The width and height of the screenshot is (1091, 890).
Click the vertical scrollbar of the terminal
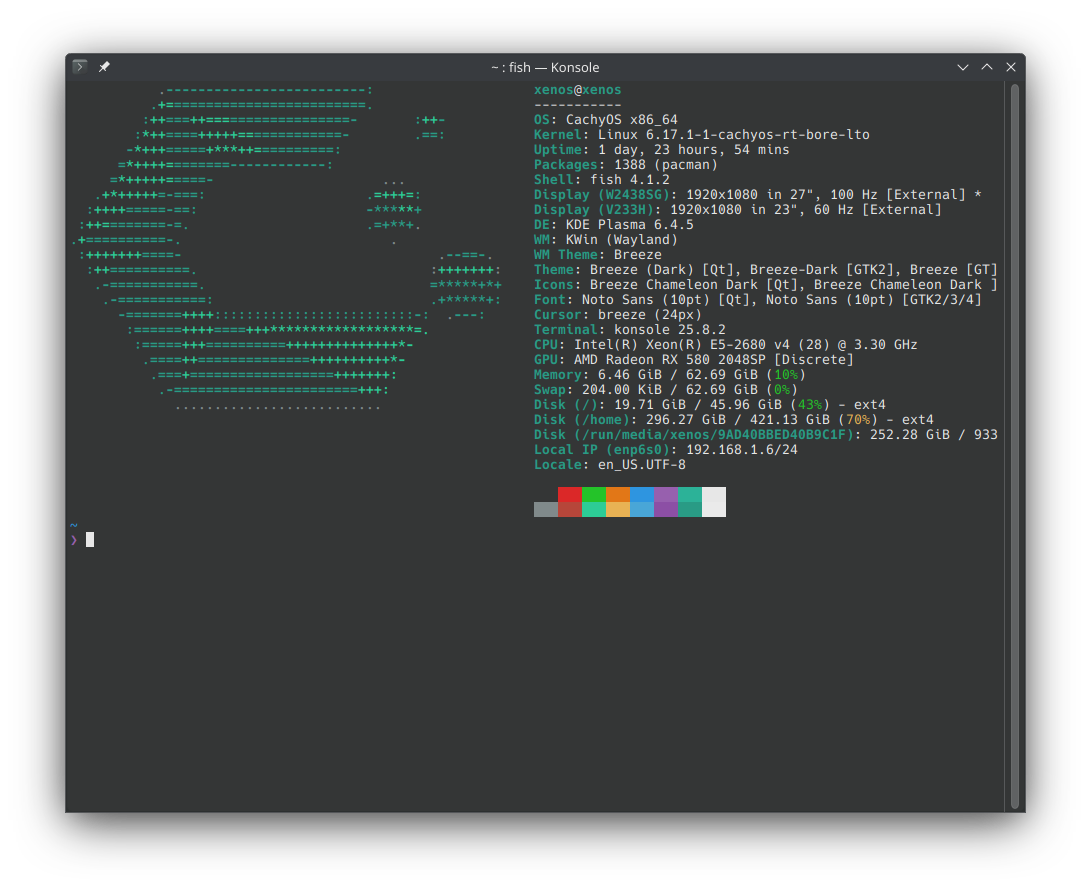click(x=1015, y=445)
